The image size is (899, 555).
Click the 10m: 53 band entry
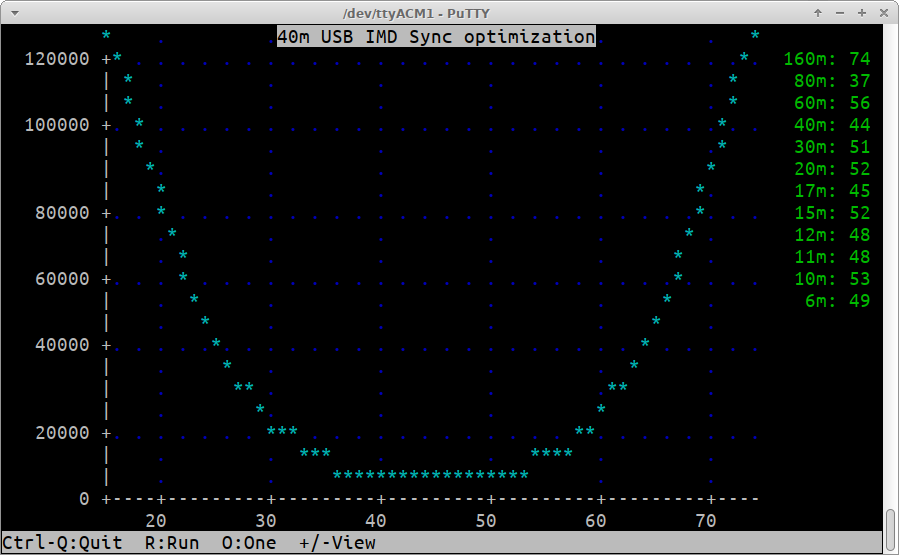[832, 279]
